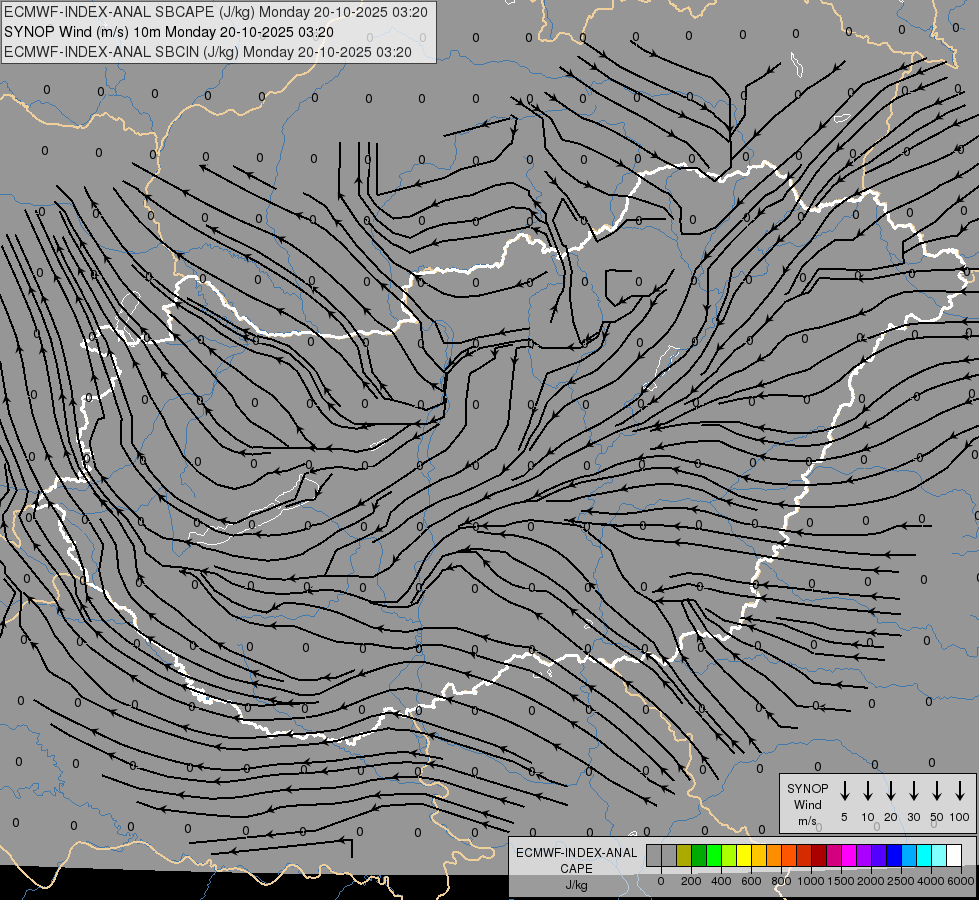Click the 2500 tick label on the CAPE scale
Image resolution: width=979 pixels, height=900 pixels.
tap(901, 881)
